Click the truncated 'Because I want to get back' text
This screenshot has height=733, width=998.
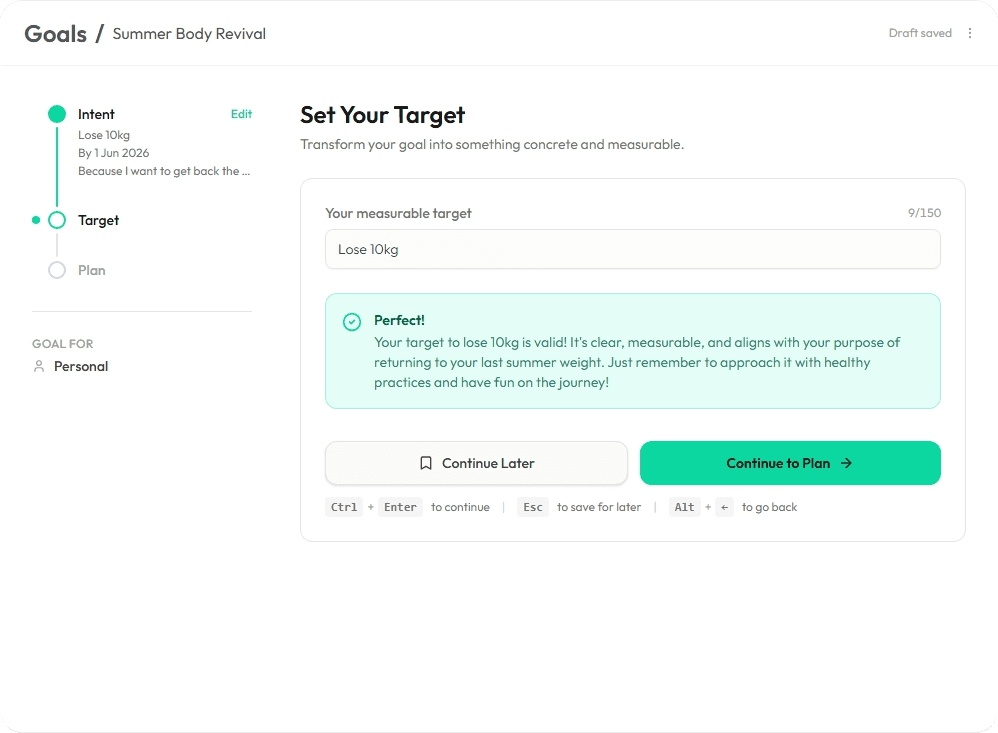click(164, 171)
